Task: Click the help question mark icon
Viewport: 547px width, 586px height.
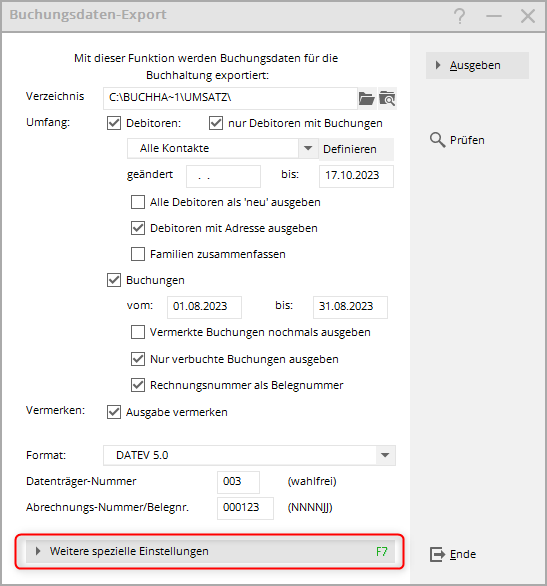Action: pos(460,16)
